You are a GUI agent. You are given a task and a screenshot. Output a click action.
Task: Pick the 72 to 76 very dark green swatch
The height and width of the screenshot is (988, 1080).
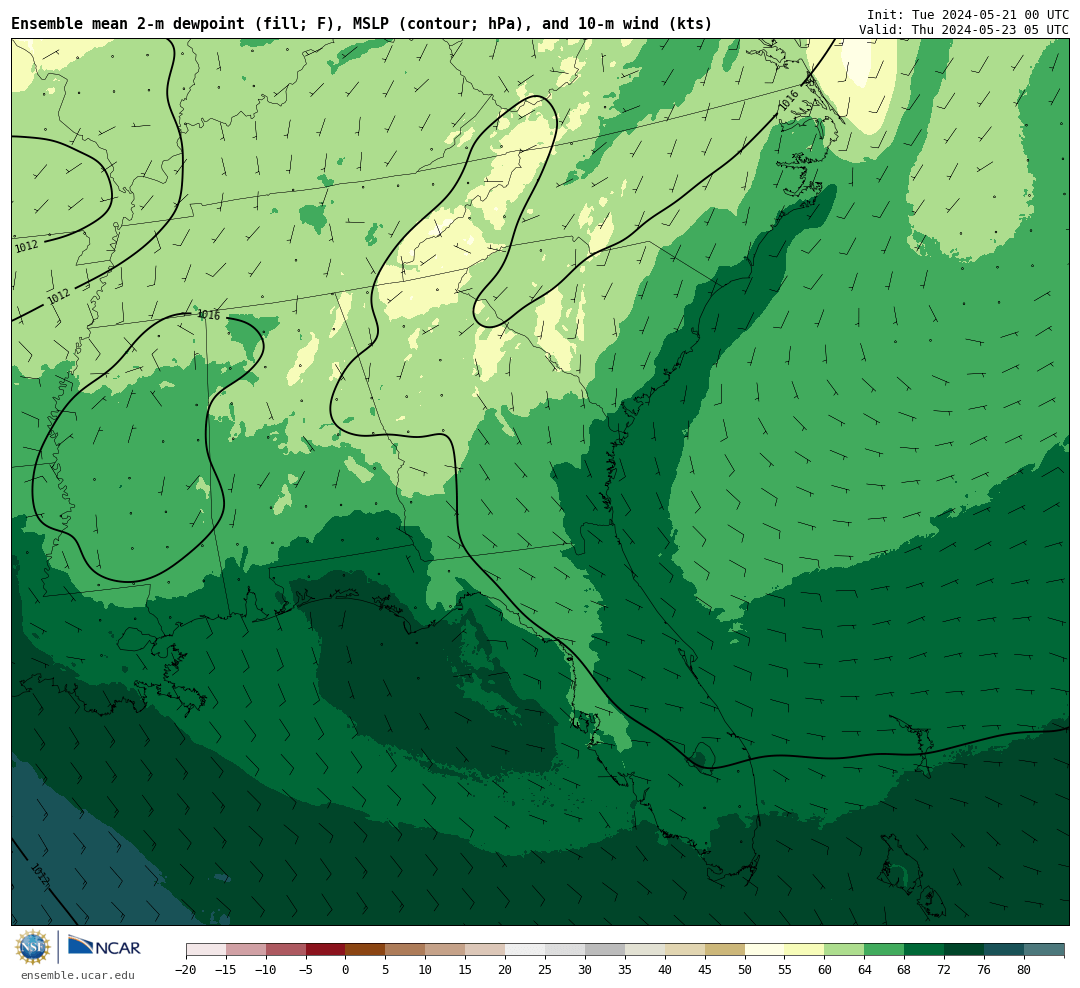tap(965, 950)
